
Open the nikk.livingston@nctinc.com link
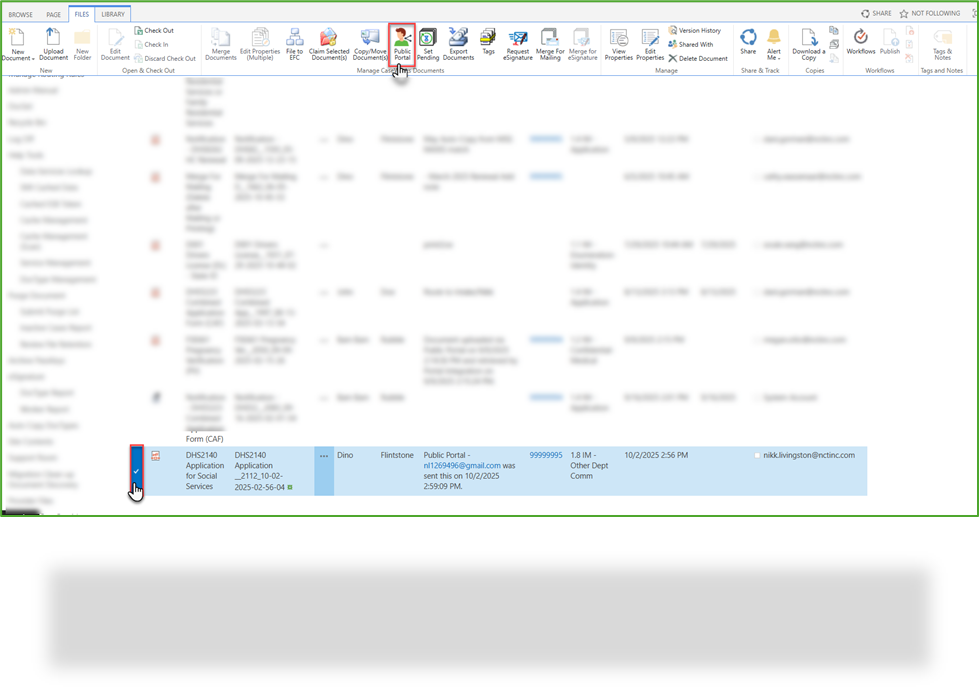810,455
